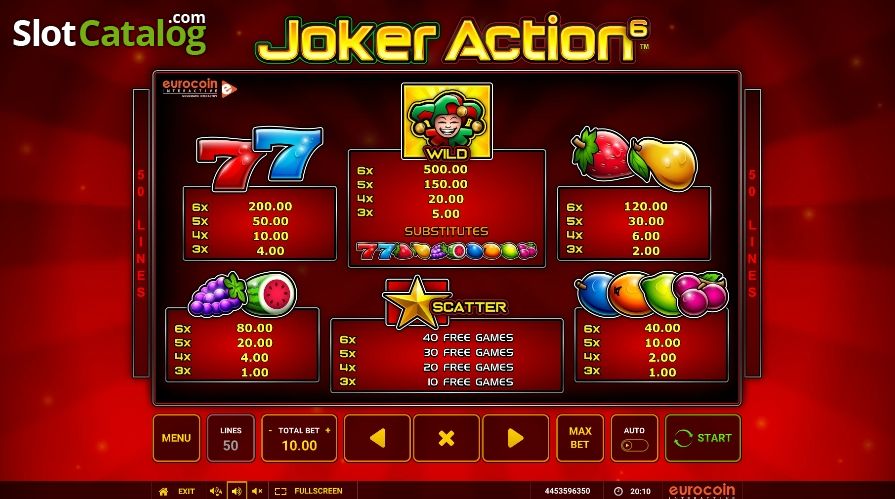Image resolution: width=895 pixels, height=499 pixels.
Task: Start a spin with START button
Action: point(703,438)
